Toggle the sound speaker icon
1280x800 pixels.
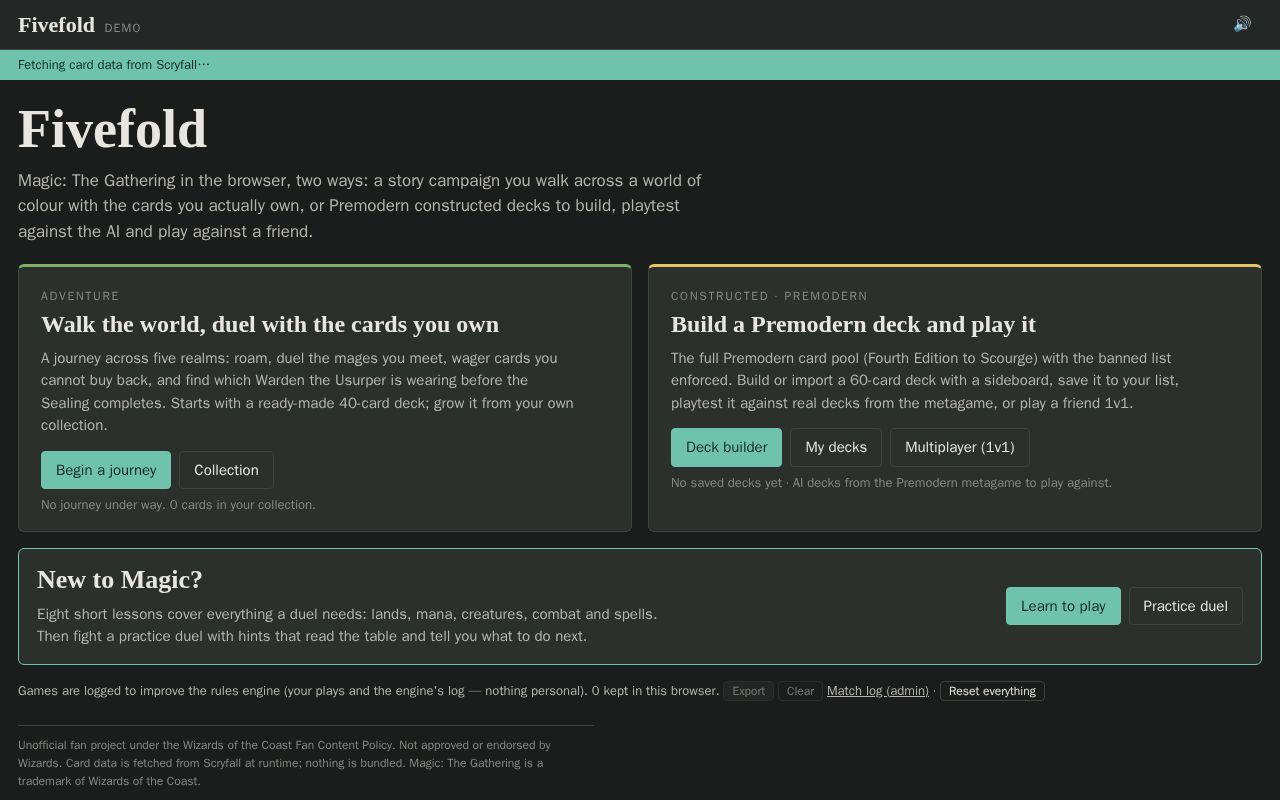click(x=1242, y=24)
